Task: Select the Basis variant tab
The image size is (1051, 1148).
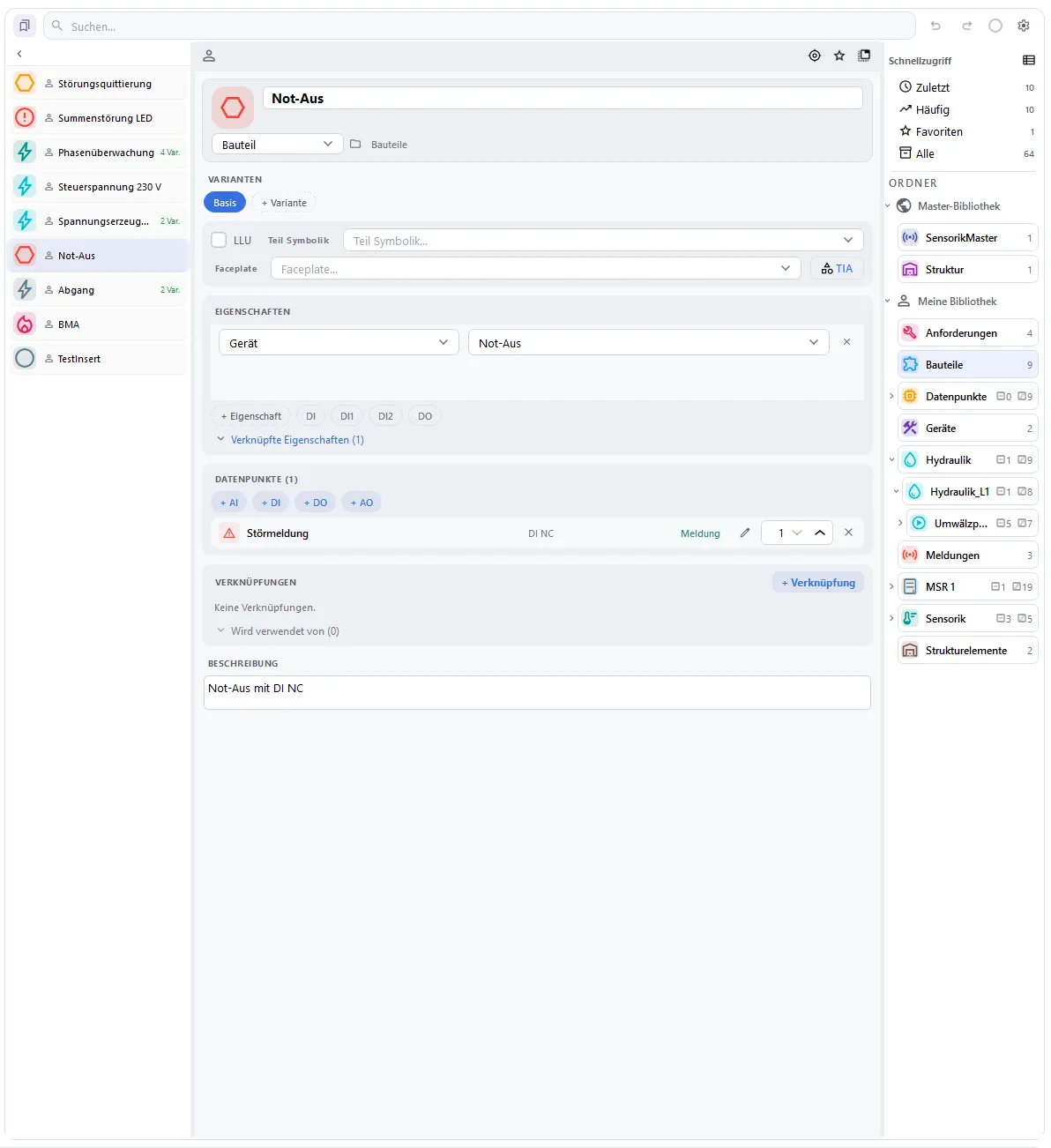Action: coord(225,202)
